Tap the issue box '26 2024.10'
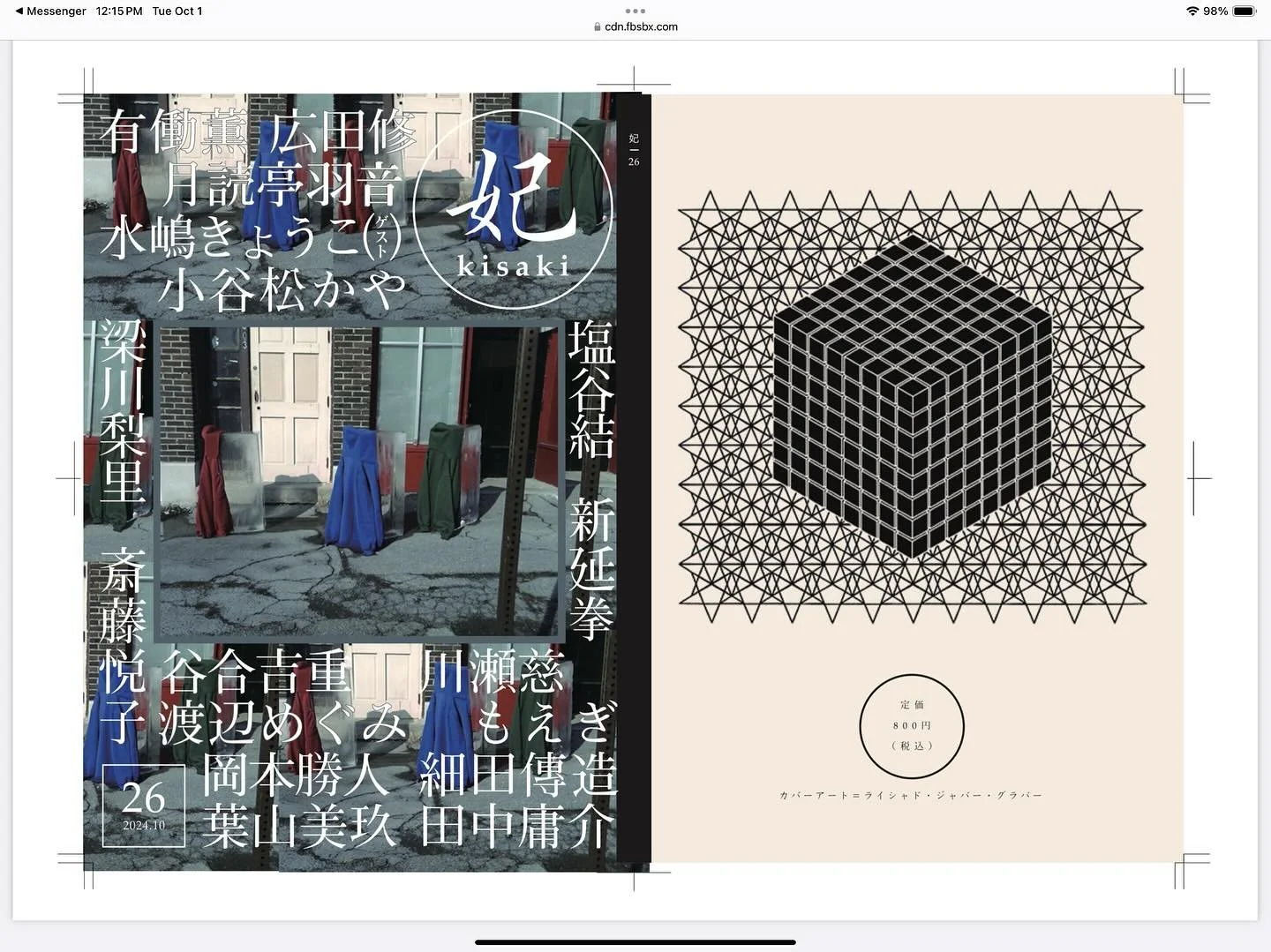 [x=144, y=806]
